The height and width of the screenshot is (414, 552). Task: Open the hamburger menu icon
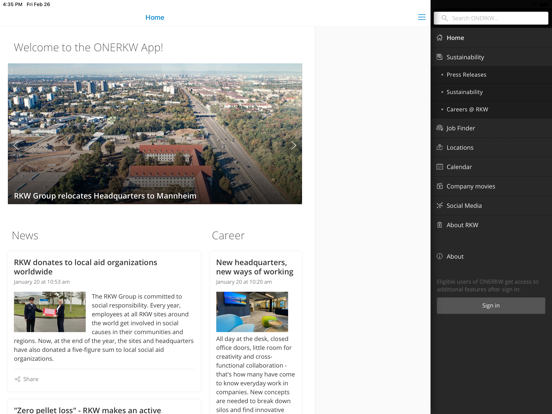tap(421, 17)
